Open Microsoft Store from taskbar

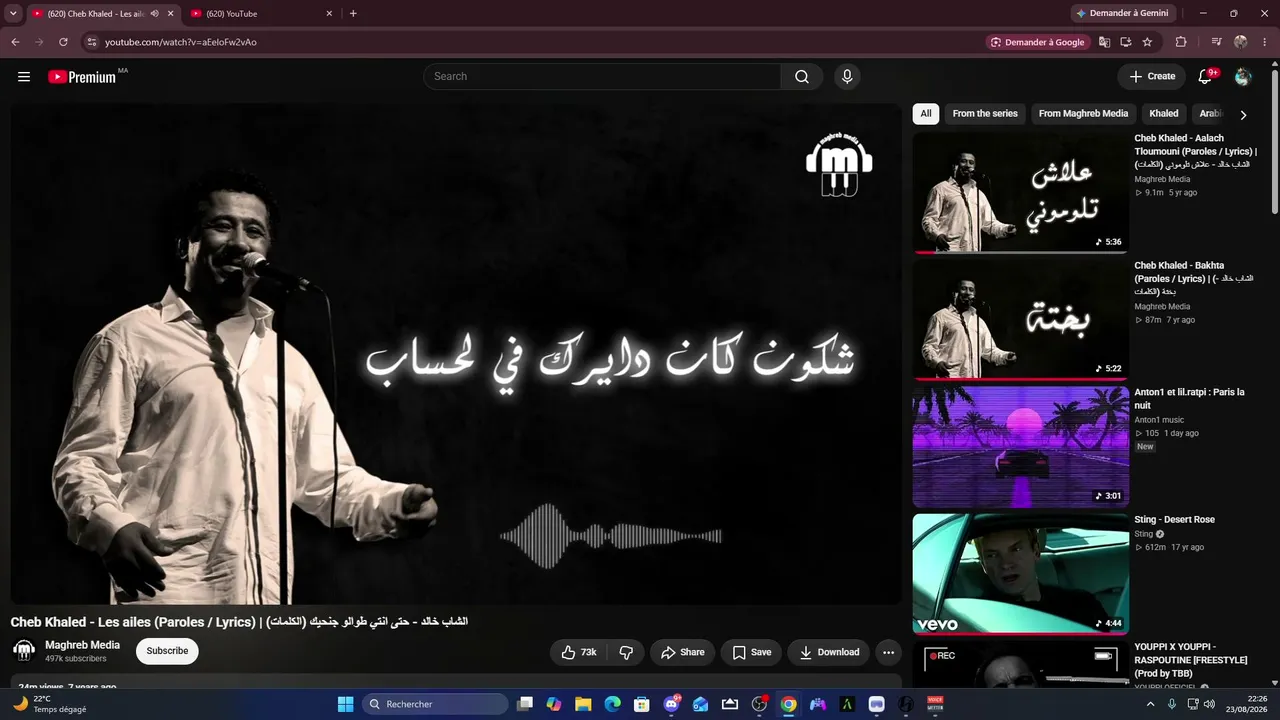[x=642, y=704]
